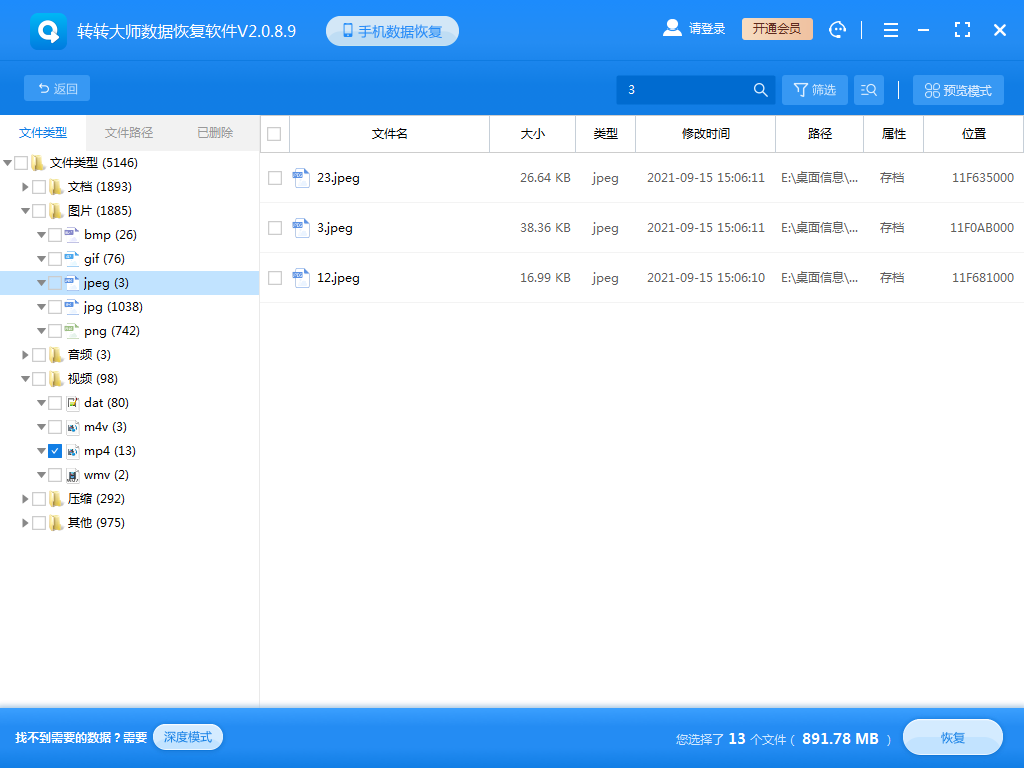1024x768 pixels.
Task: Check the checkbox for 23.jpeg
Action: (274, 177)
